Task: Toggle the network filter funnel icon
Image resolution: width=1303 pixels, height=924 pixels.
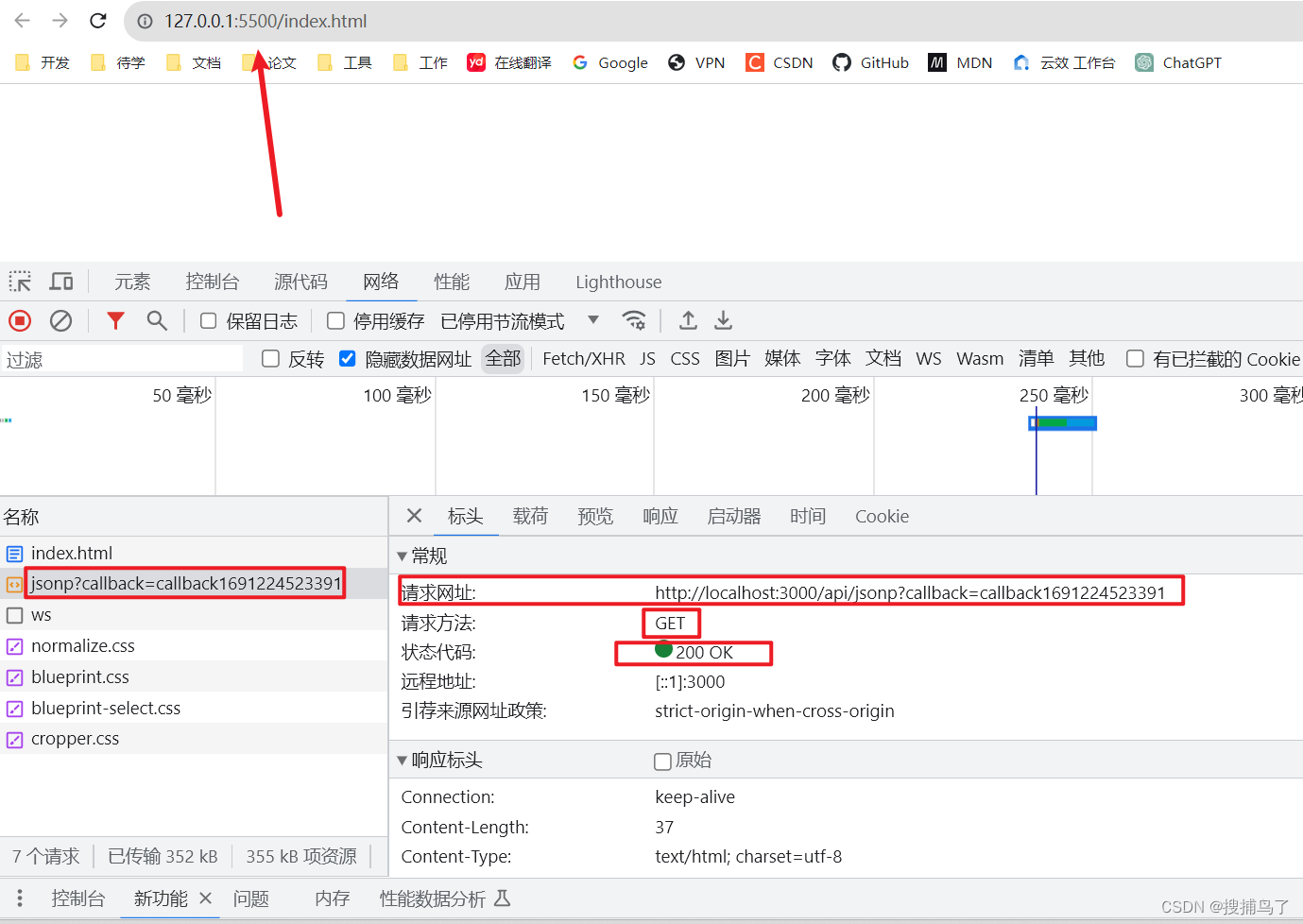Action: (x=115, y=321)
